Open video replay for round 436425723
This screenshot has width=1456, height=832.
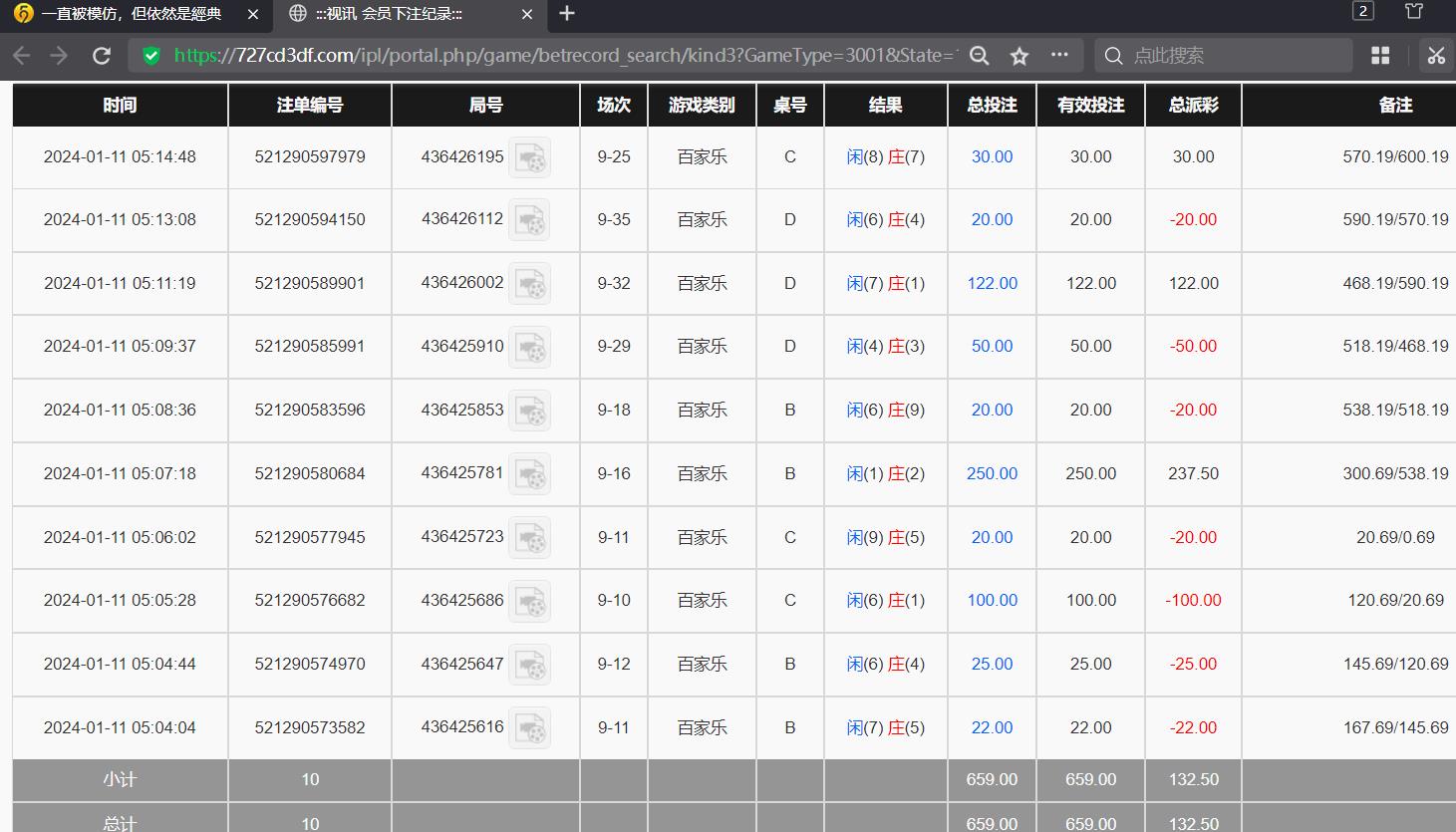point(529,538)
